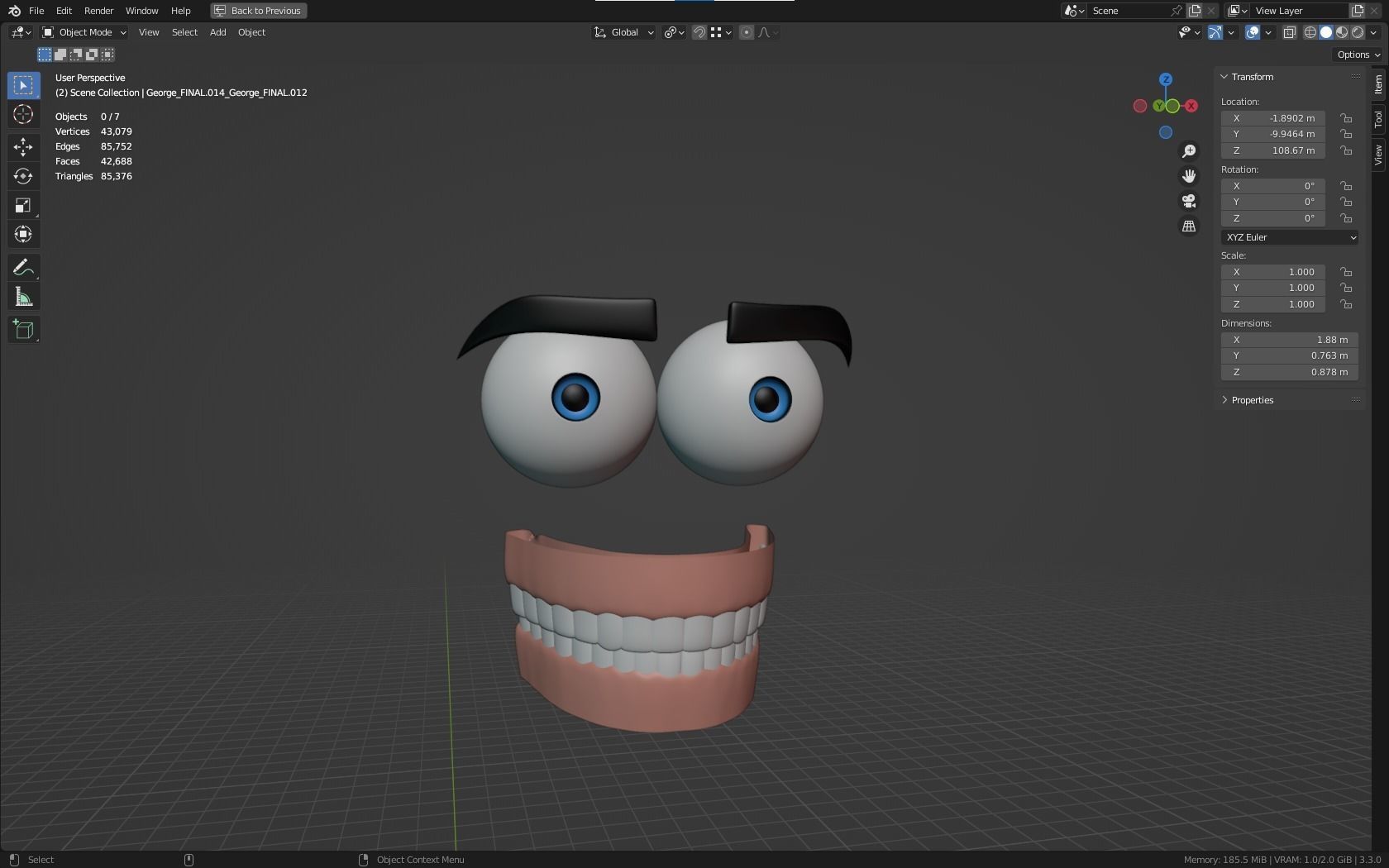Viewport: 1389px width, 868px height.
Task: Switch to rendered shading
Action: 1358,32
